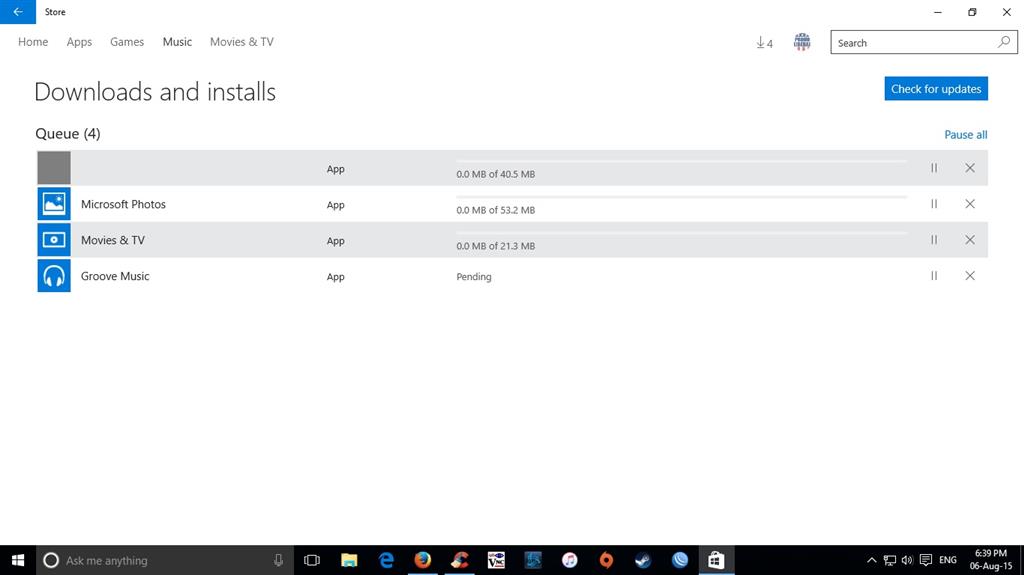Remove Groove Music from the queue

(970, 276)
